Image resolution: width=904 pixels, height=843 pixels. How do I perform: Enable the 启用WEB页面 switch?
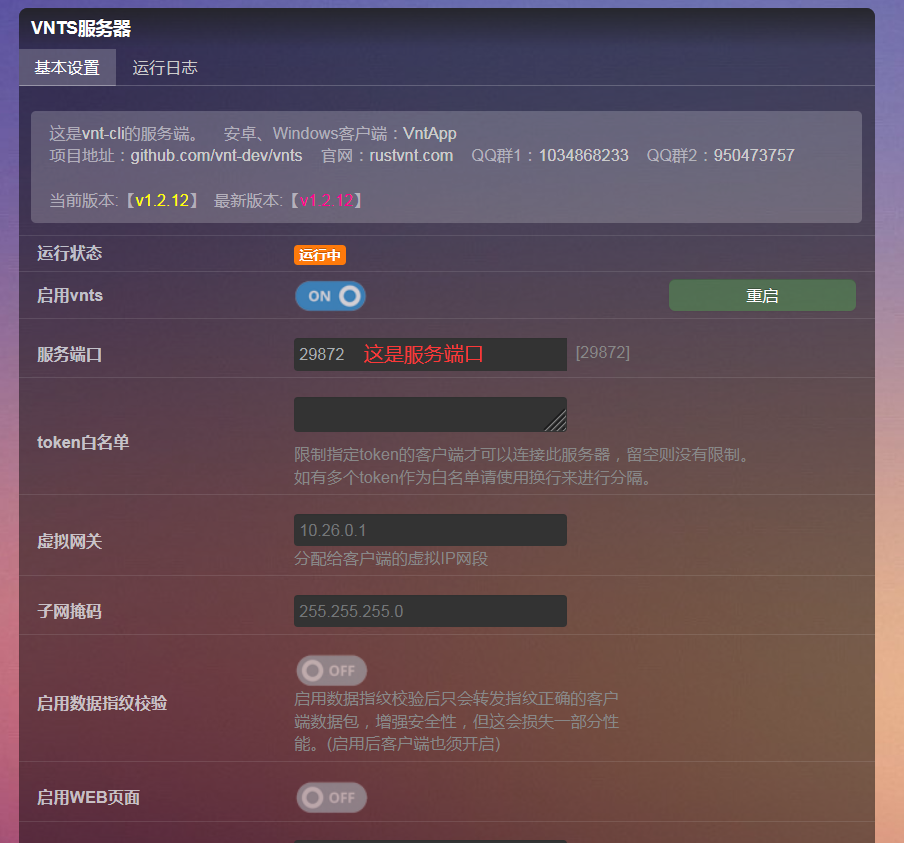[x=332, y=797]
